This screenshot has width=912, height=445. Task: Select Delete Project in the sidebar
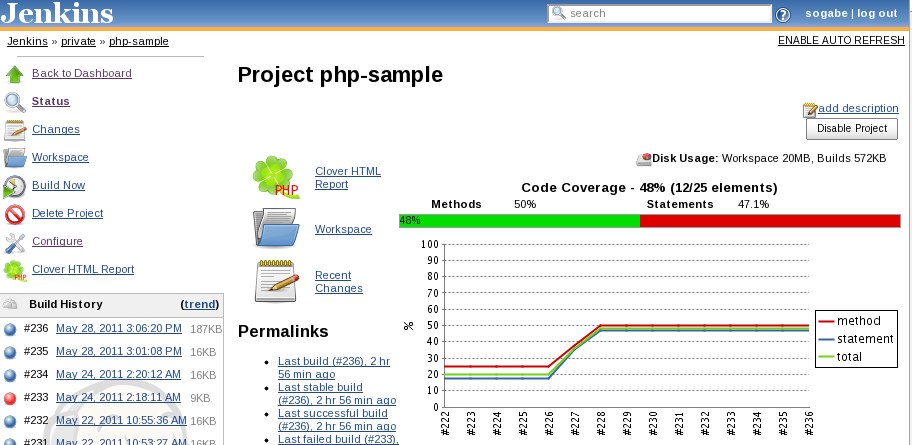67,213
